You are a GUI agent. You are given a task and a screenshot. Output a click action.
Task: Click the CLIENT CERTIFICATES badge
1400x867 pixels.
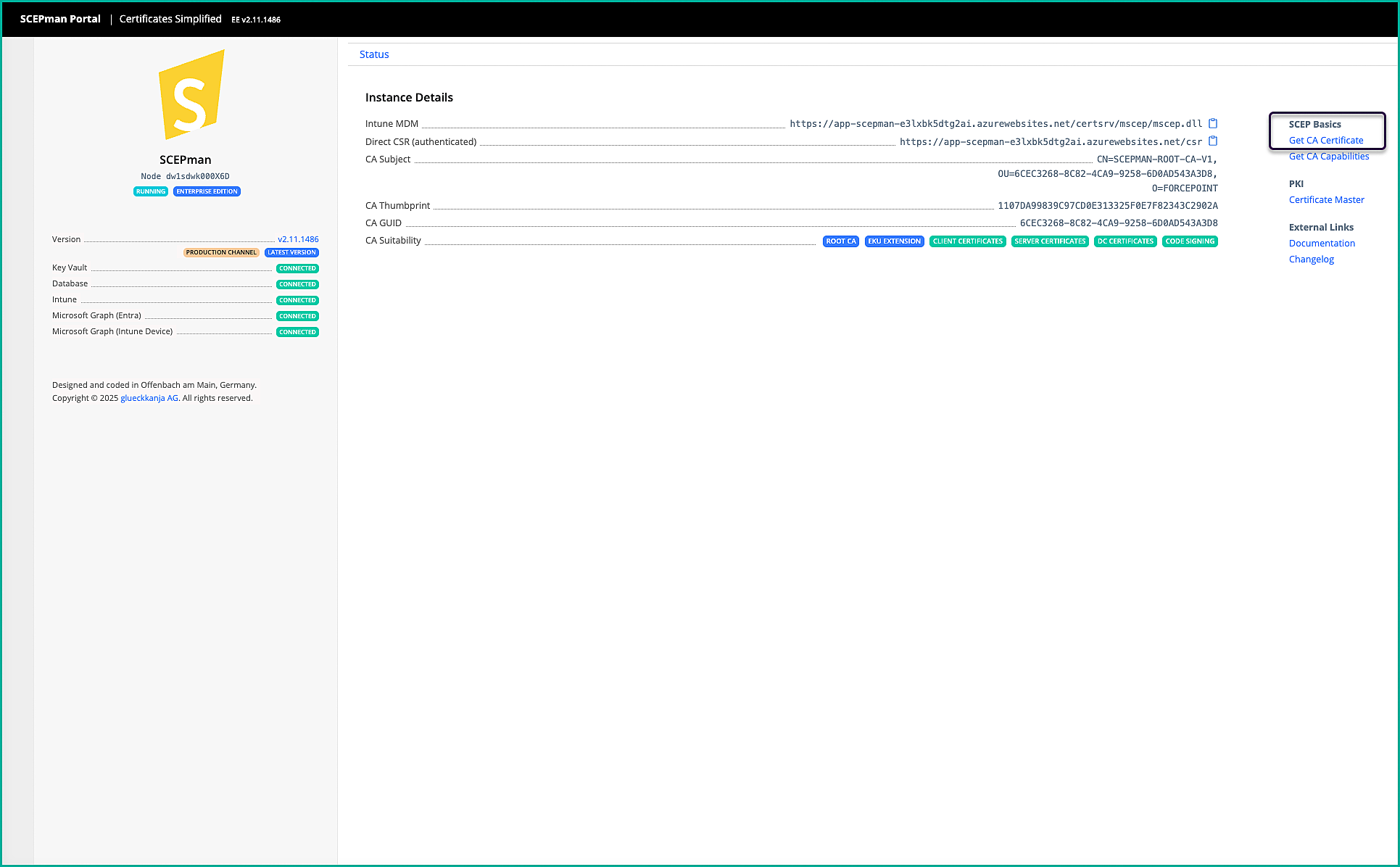click(967, 241)
